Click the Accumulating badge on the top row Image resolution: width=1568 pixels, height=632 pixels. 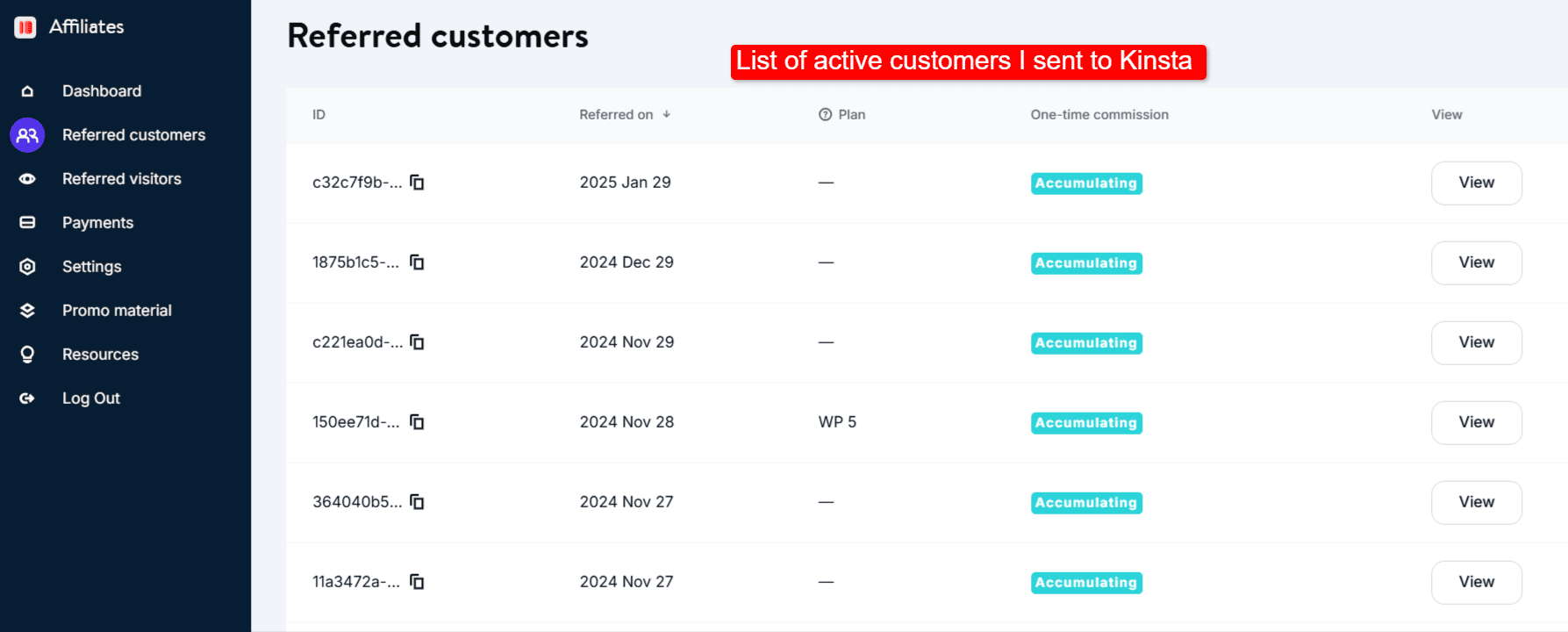(x=1086, y=183)
